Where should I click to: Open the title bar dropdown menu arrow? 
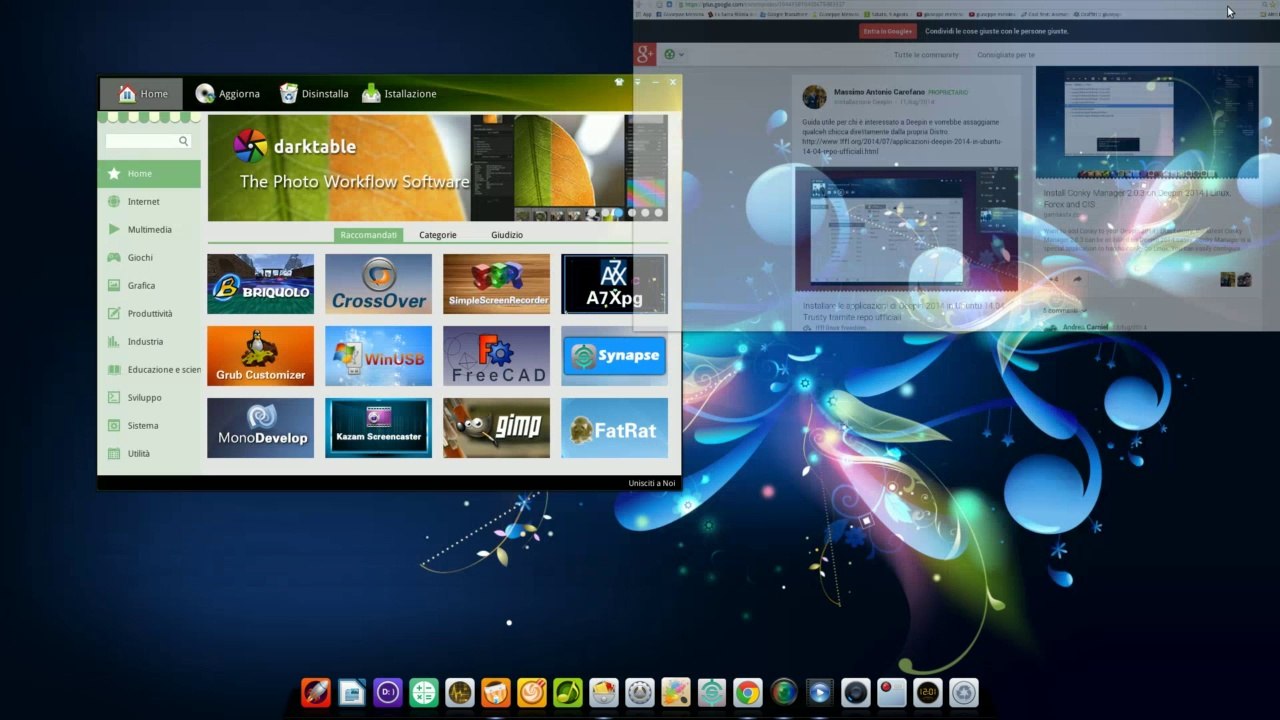tap(637, 82)
